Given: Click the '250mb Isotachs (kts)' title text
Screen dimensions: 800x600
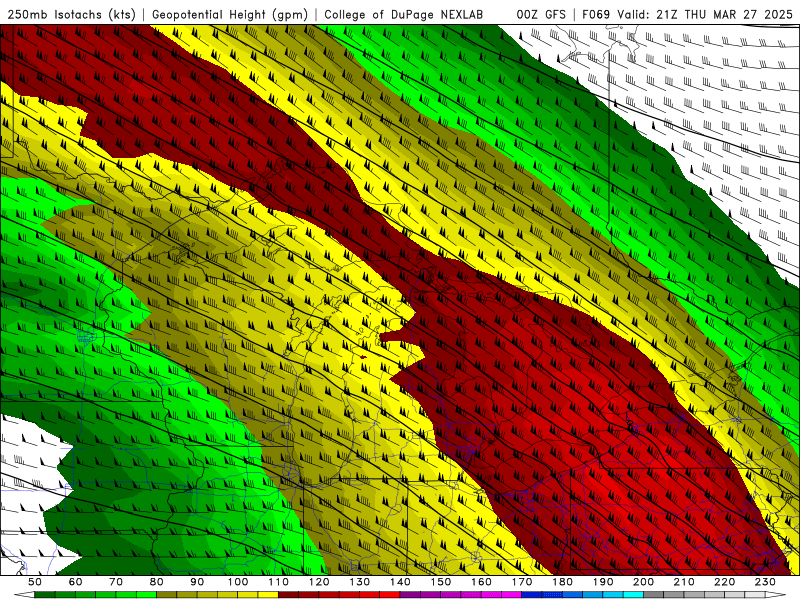Looking at the screenshot, I should click(72, 15).
